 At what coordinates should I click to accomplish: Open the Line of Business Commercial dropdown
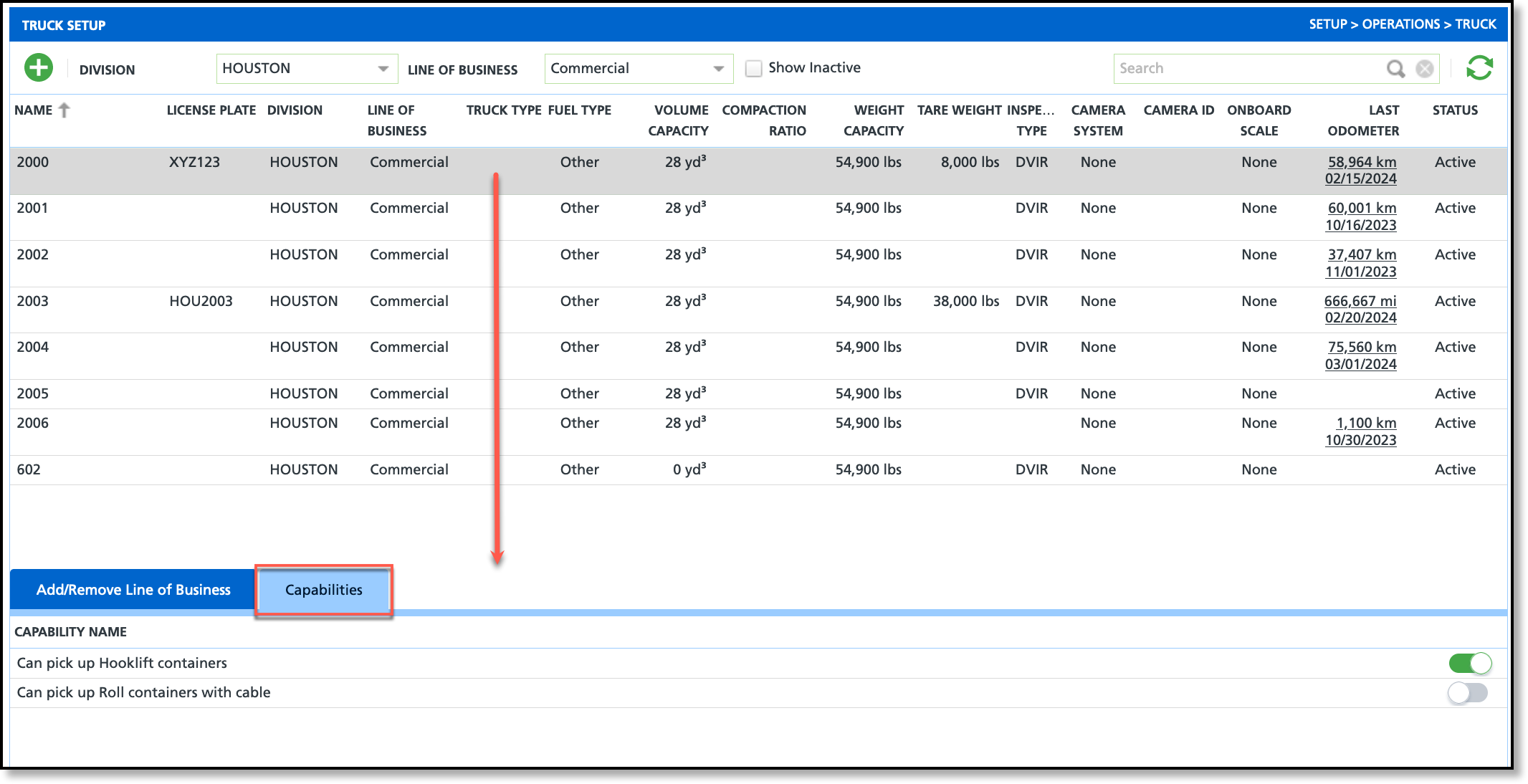[x=638, y=68]
